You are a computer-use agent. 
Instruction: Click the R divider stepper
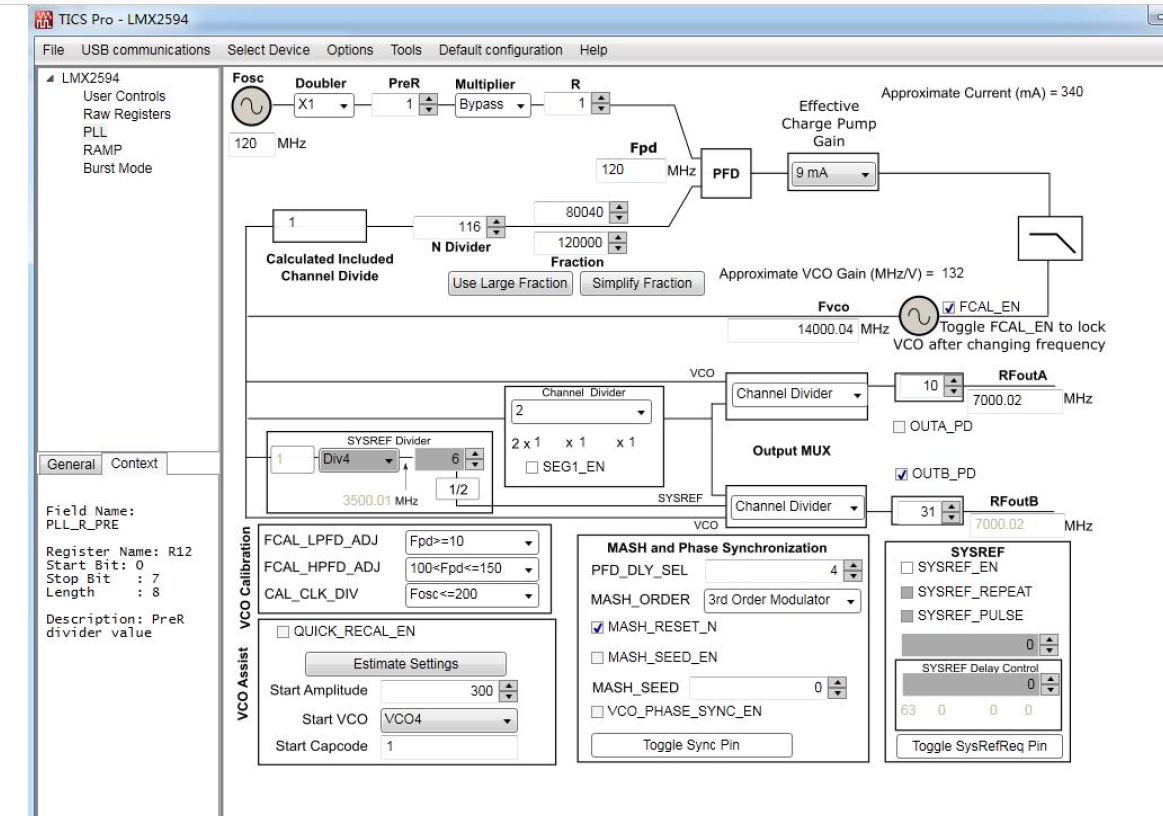click(601, 104)
